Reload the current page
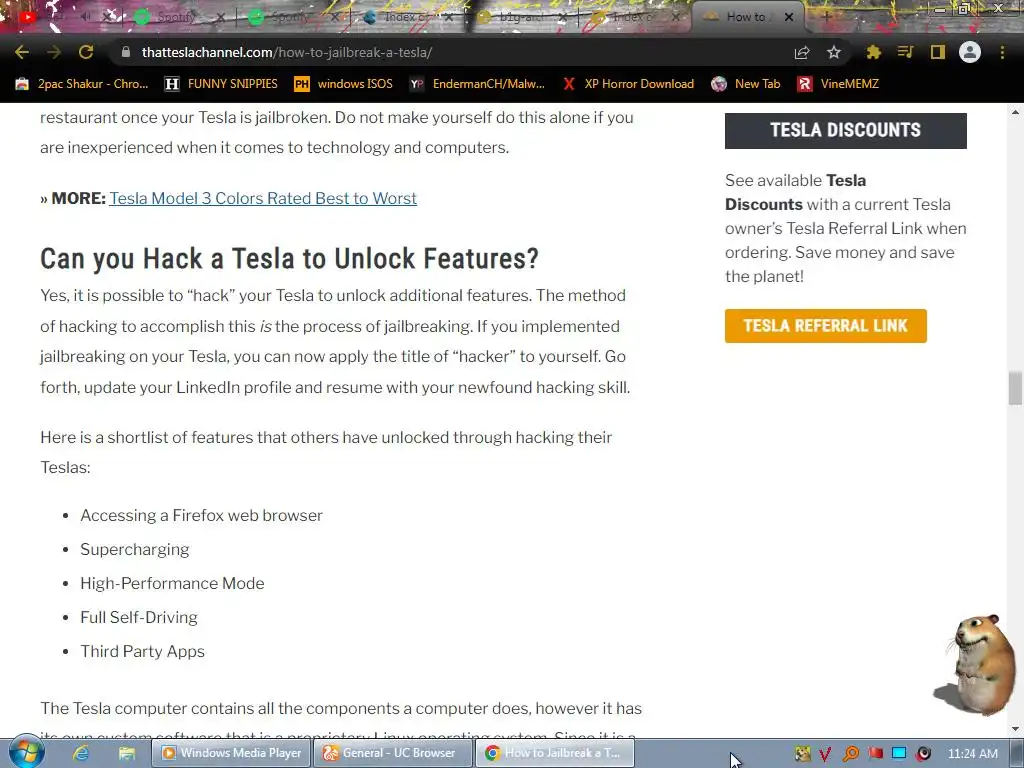1024x768 pixels. click(86, 52)
